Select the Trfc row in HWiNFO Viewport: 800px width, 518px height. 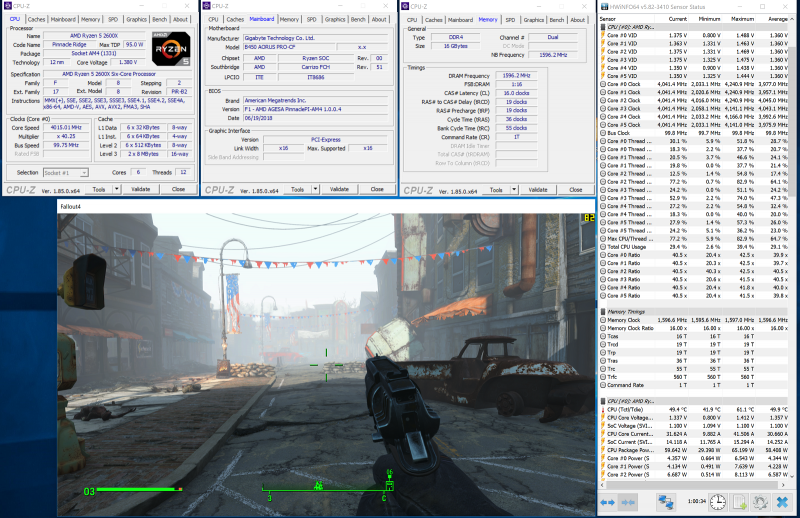coord(694,377)
